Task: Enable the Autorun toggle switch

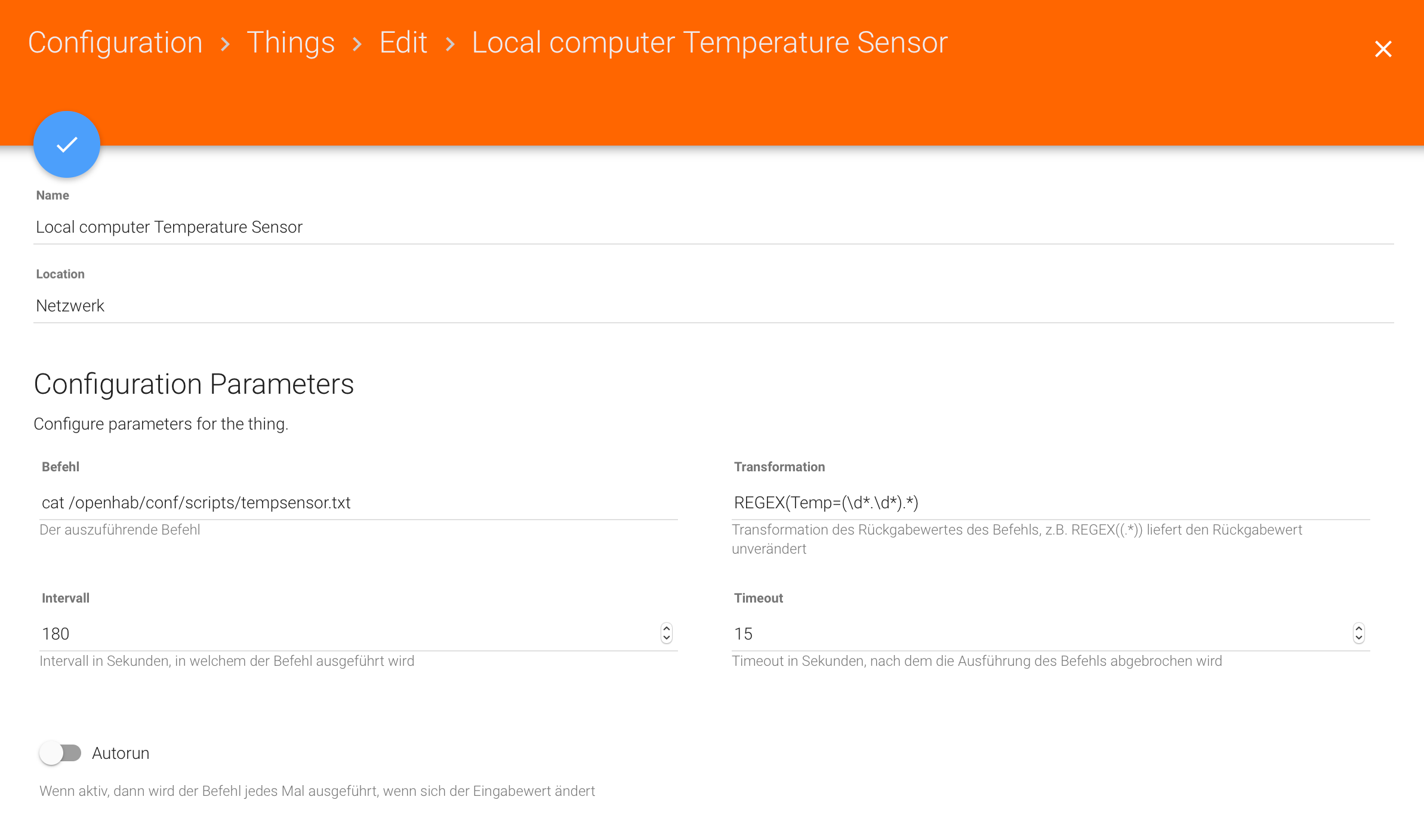Action: point(60,753)
